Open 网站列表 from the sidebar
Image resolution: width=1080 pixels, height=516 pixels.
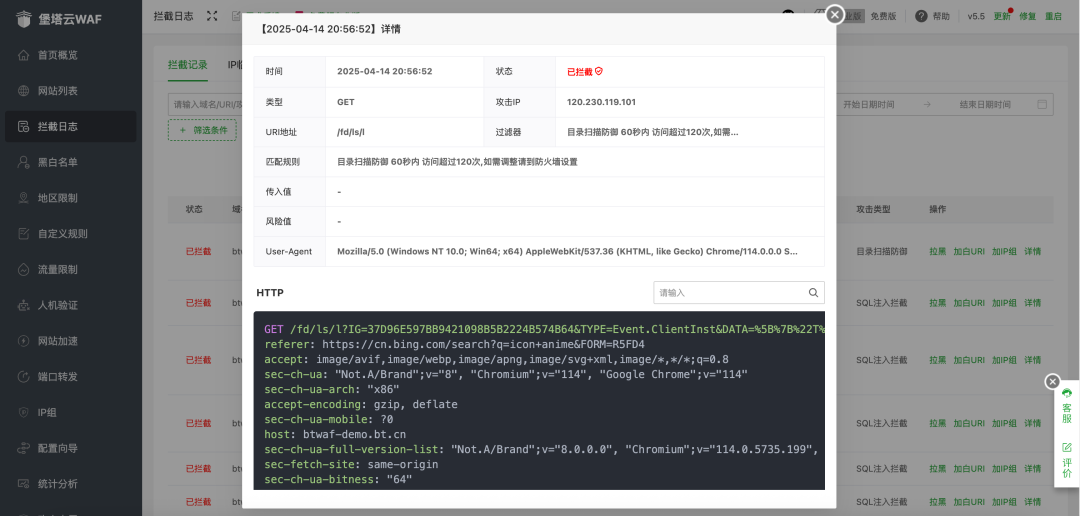pos(57,91)
